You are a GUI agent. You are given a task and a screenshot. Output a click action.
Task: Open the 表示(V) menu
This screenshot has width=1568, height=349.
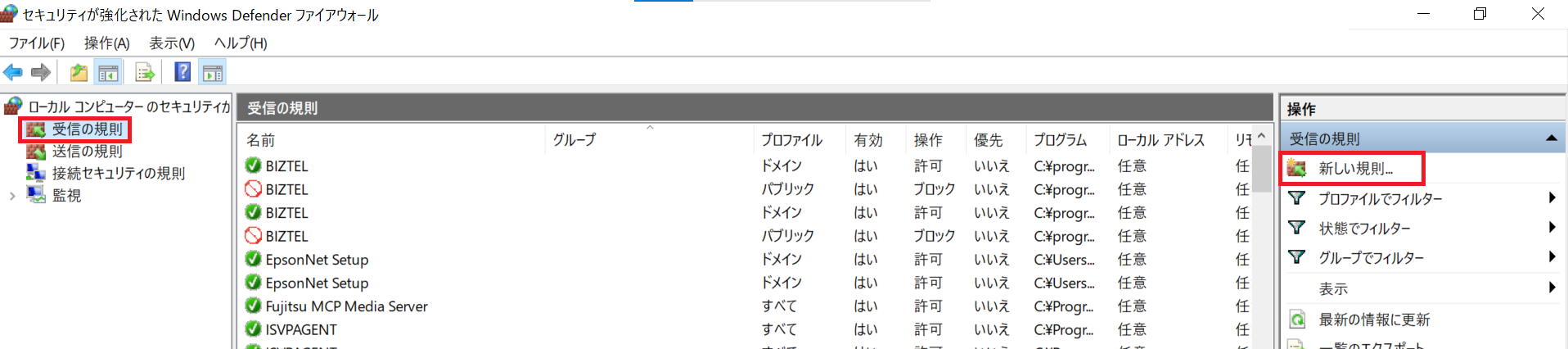[x=171, y=43]
